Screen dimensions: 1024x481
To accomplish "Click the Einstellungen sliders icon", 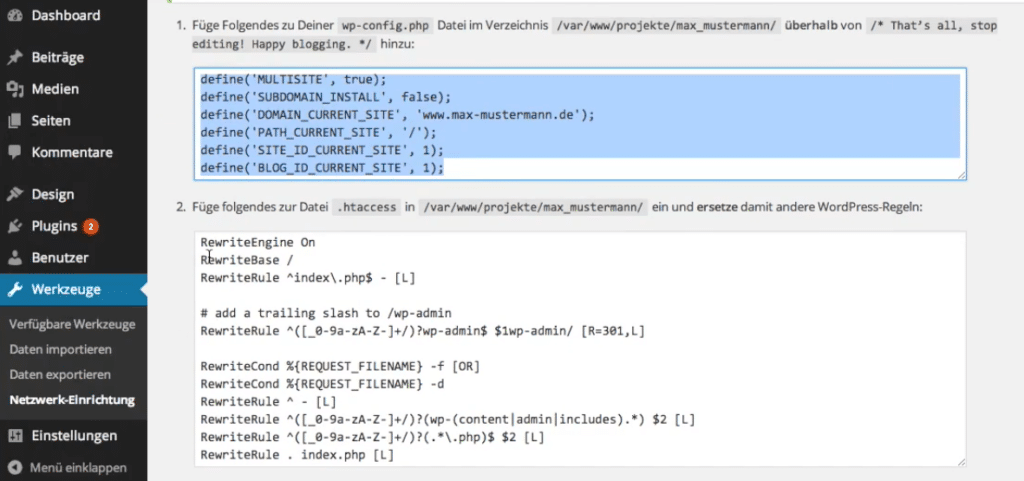I will click(14, 436).
